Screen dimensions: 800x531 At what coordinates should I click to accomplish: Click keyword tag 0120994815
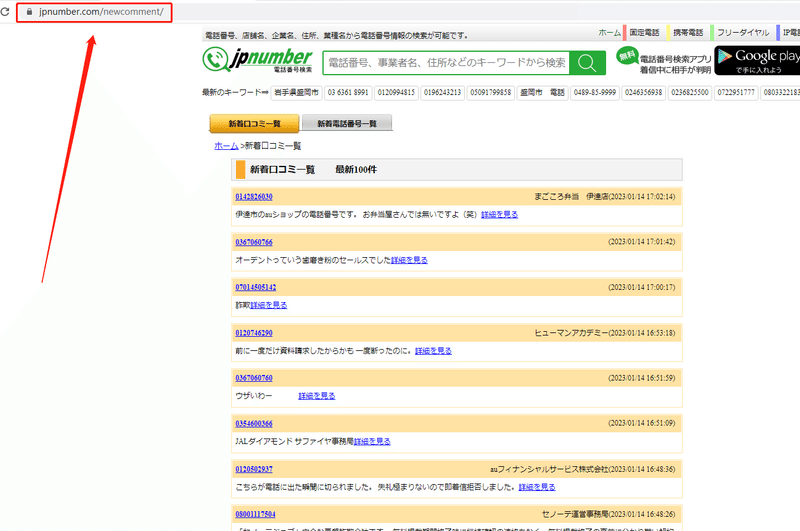tap(396, 93)
